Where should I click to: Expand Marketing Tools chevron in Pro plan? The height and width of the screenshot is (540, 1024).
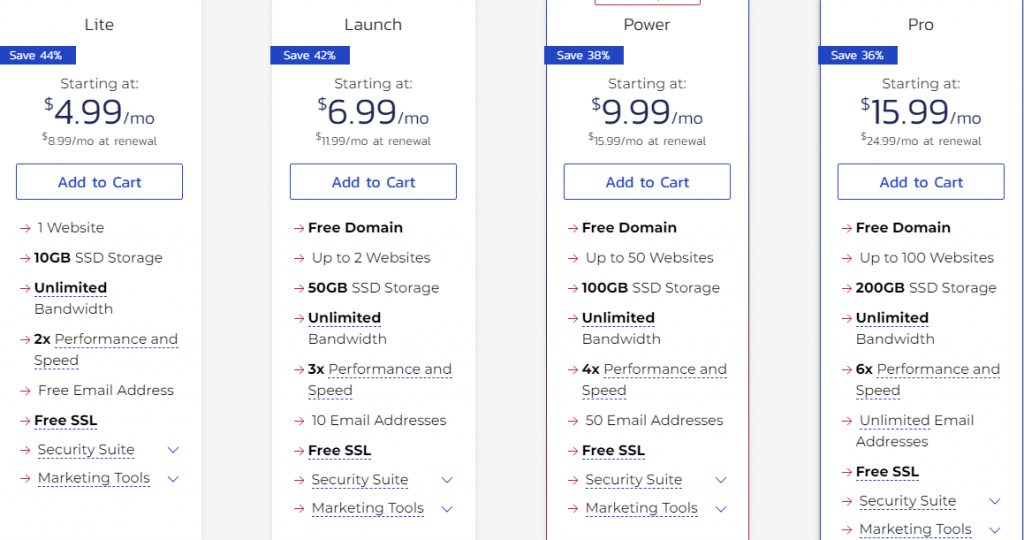click(x=995, y=530)
